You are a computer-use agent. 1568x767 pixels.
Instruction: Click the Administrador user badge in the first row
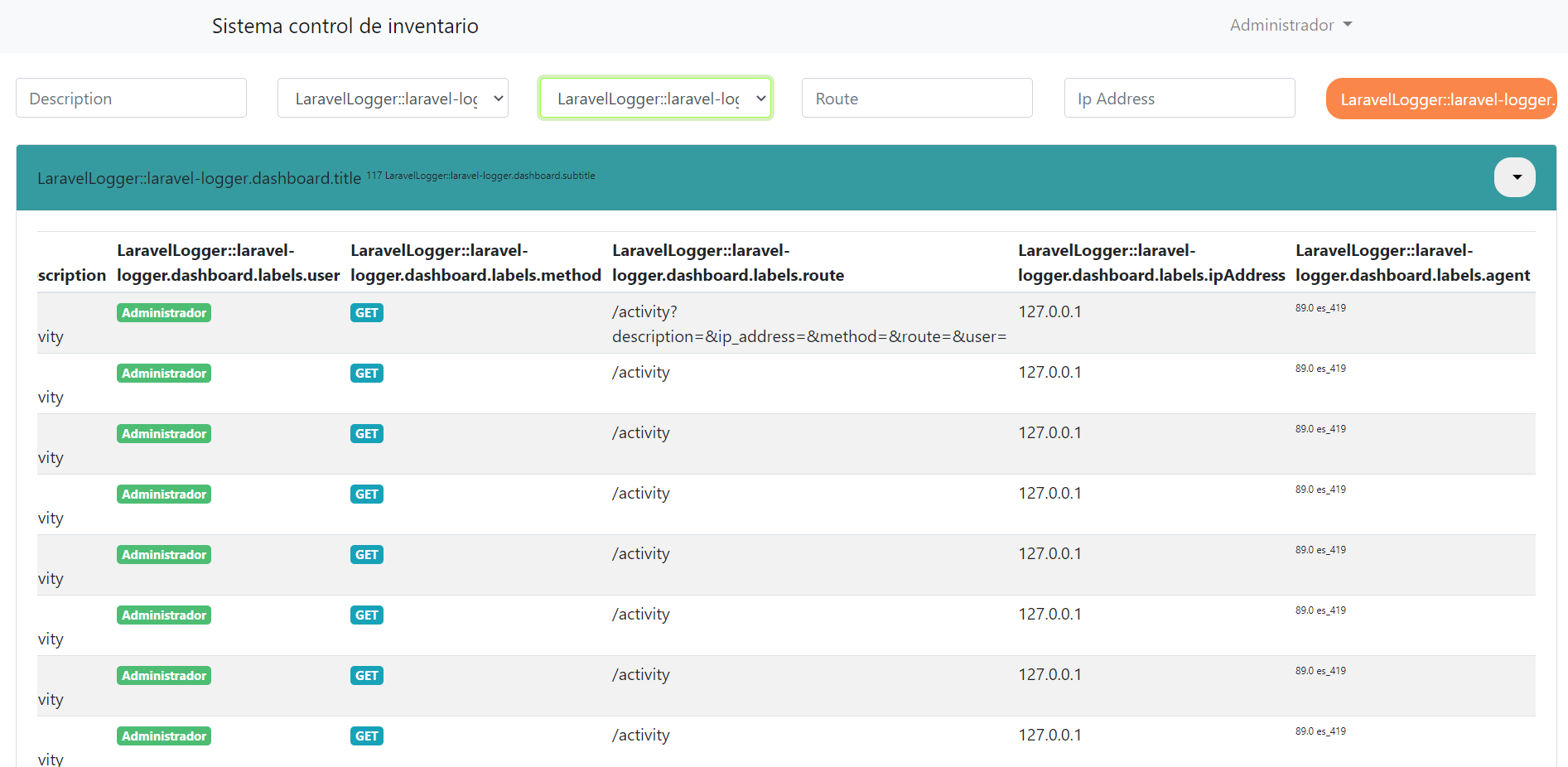click(163, 312)
